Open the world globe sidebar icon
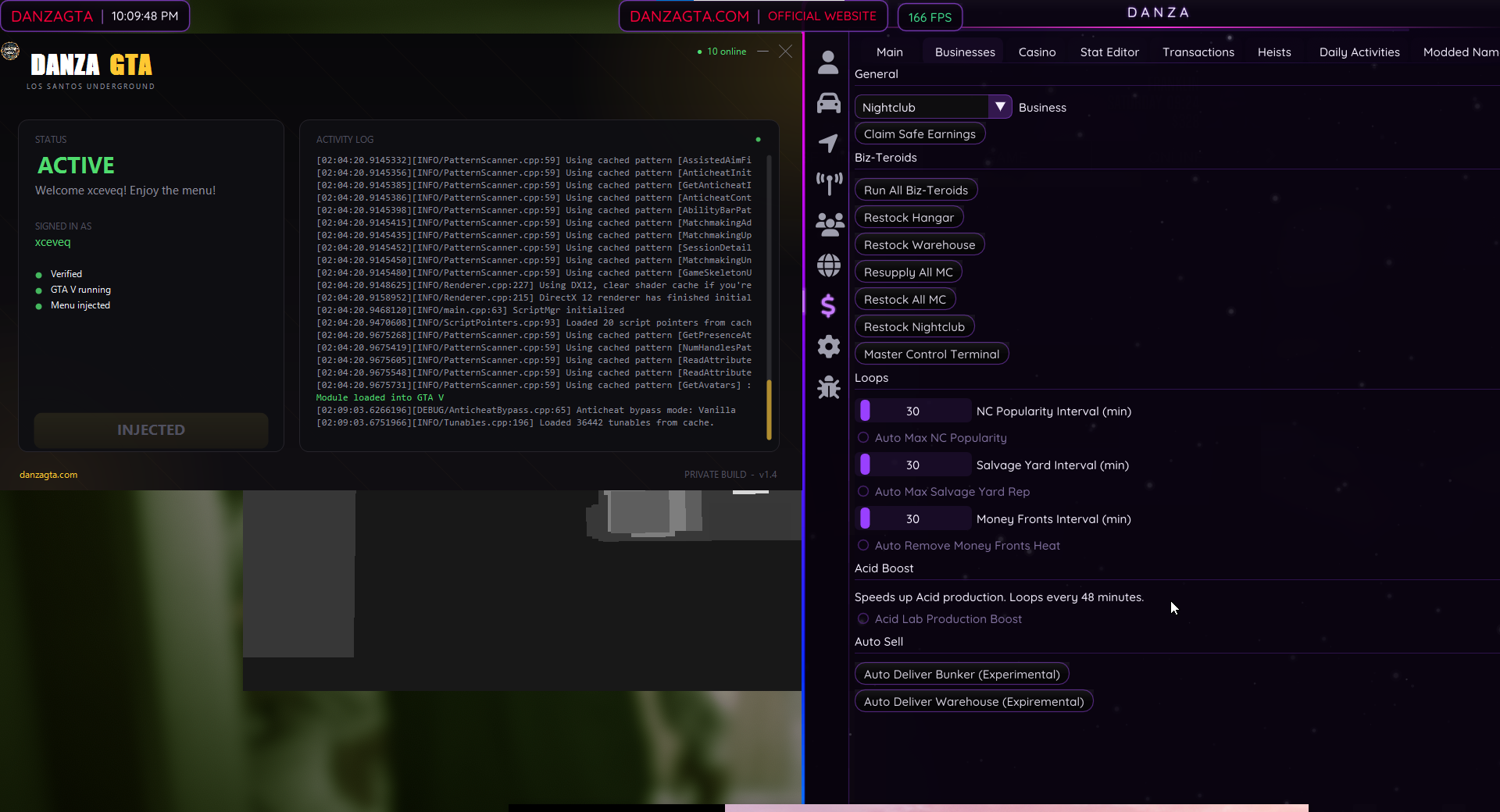1500x812 pixels. [x=828, y=265]
